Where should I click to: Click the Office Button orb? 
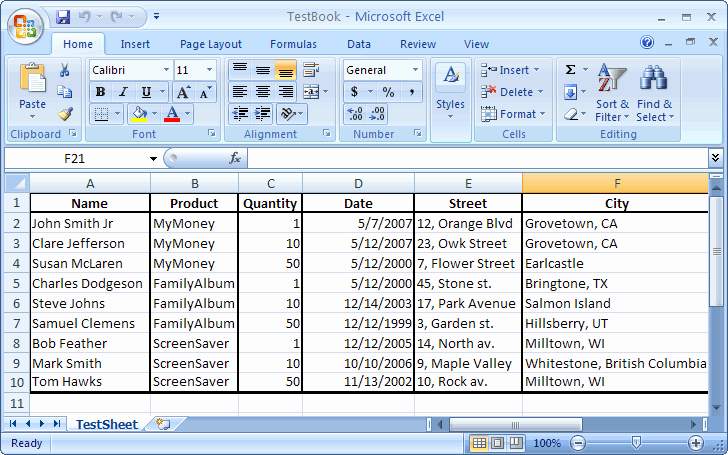point(26,26)
